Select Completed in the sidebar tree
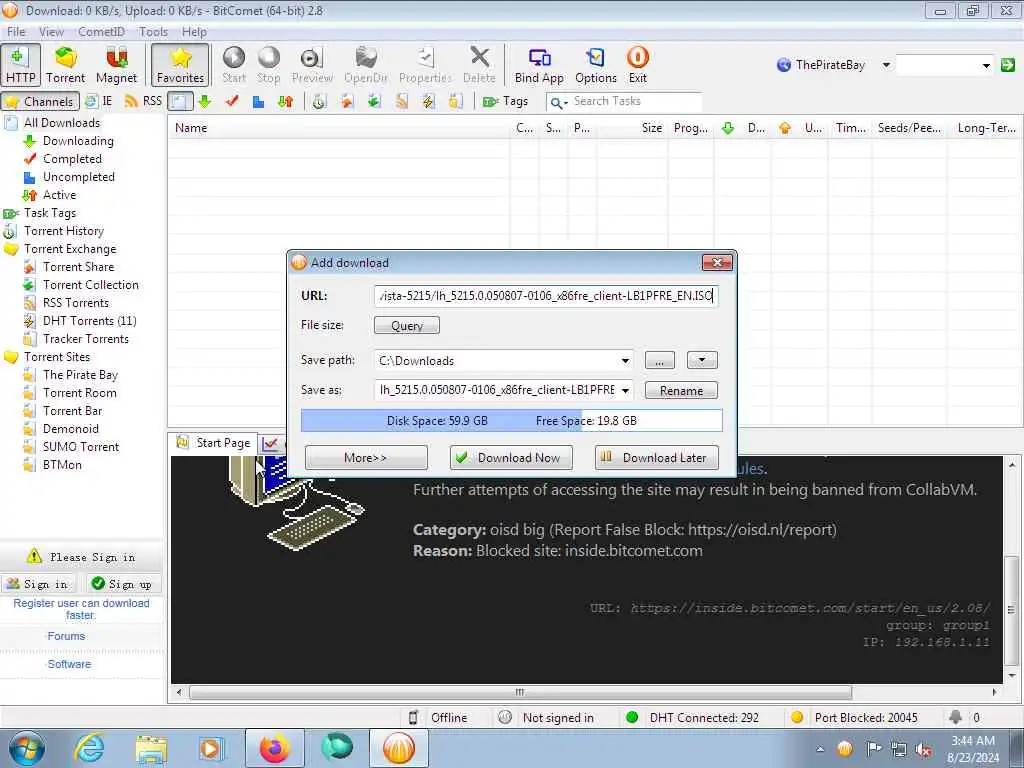Screen dimensions: 1024x768 (x=72, y=159)
